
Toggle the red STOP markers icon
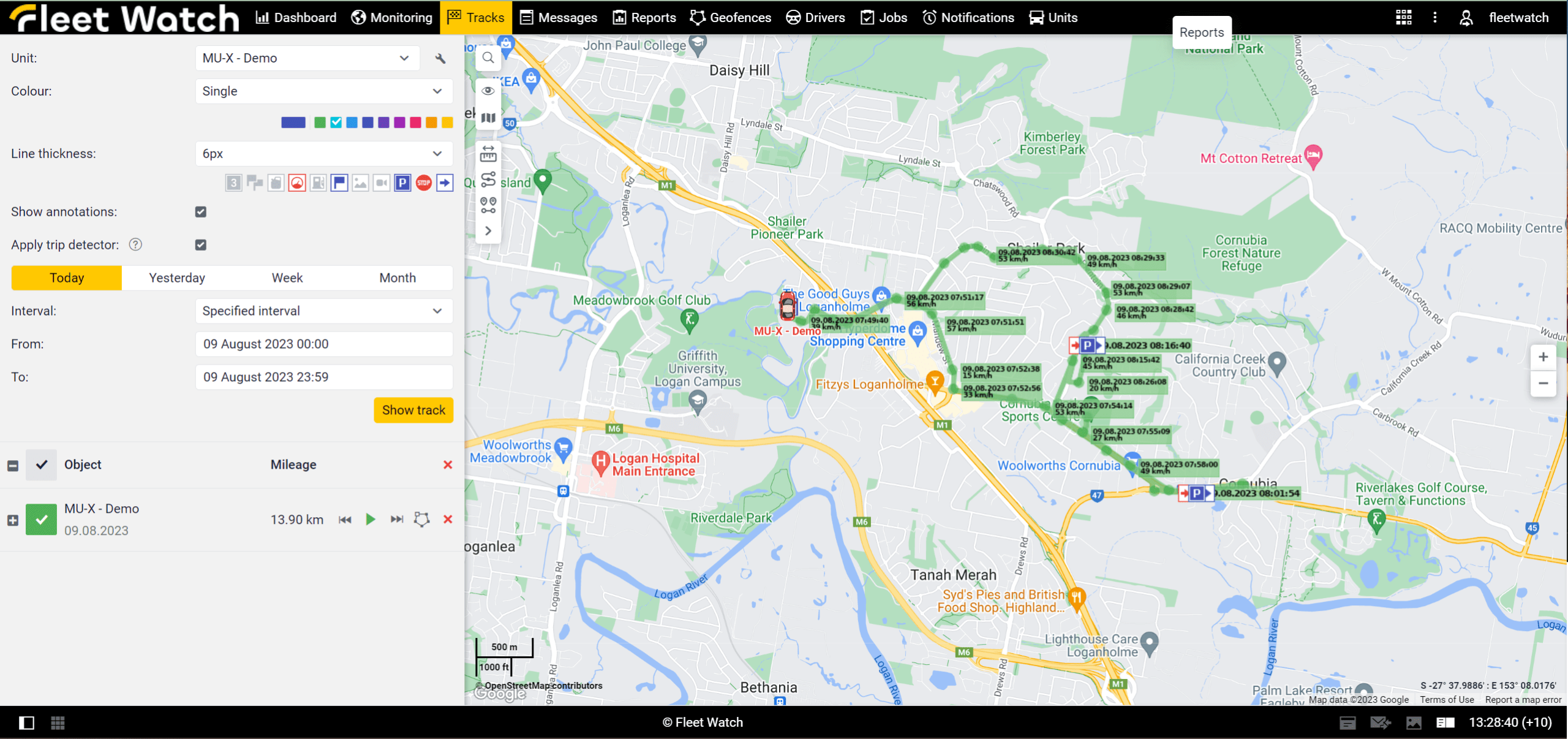coord(424,183)
